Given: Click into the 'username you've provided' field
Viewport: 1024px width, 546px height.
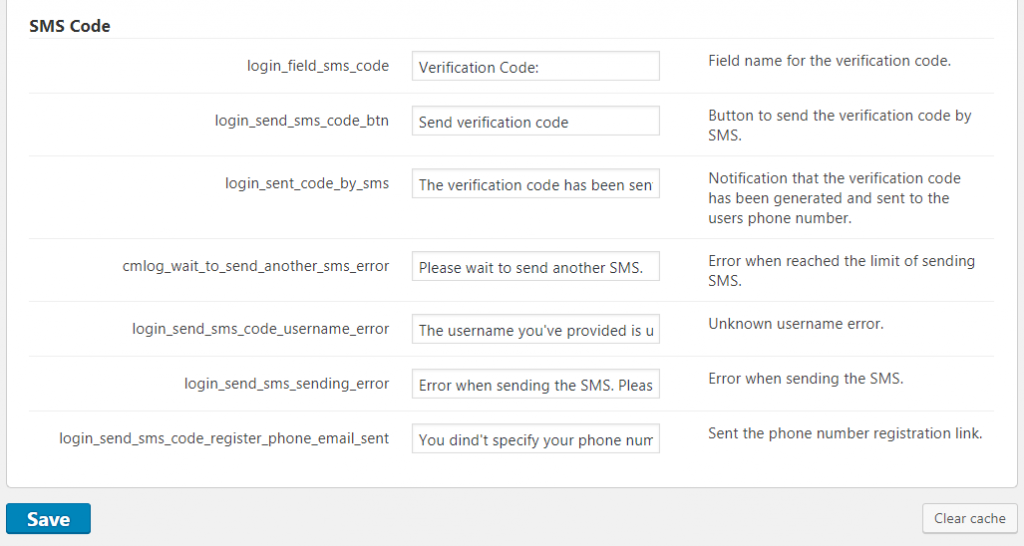Looking at the screenshot, I should click(x=535, y=330).
